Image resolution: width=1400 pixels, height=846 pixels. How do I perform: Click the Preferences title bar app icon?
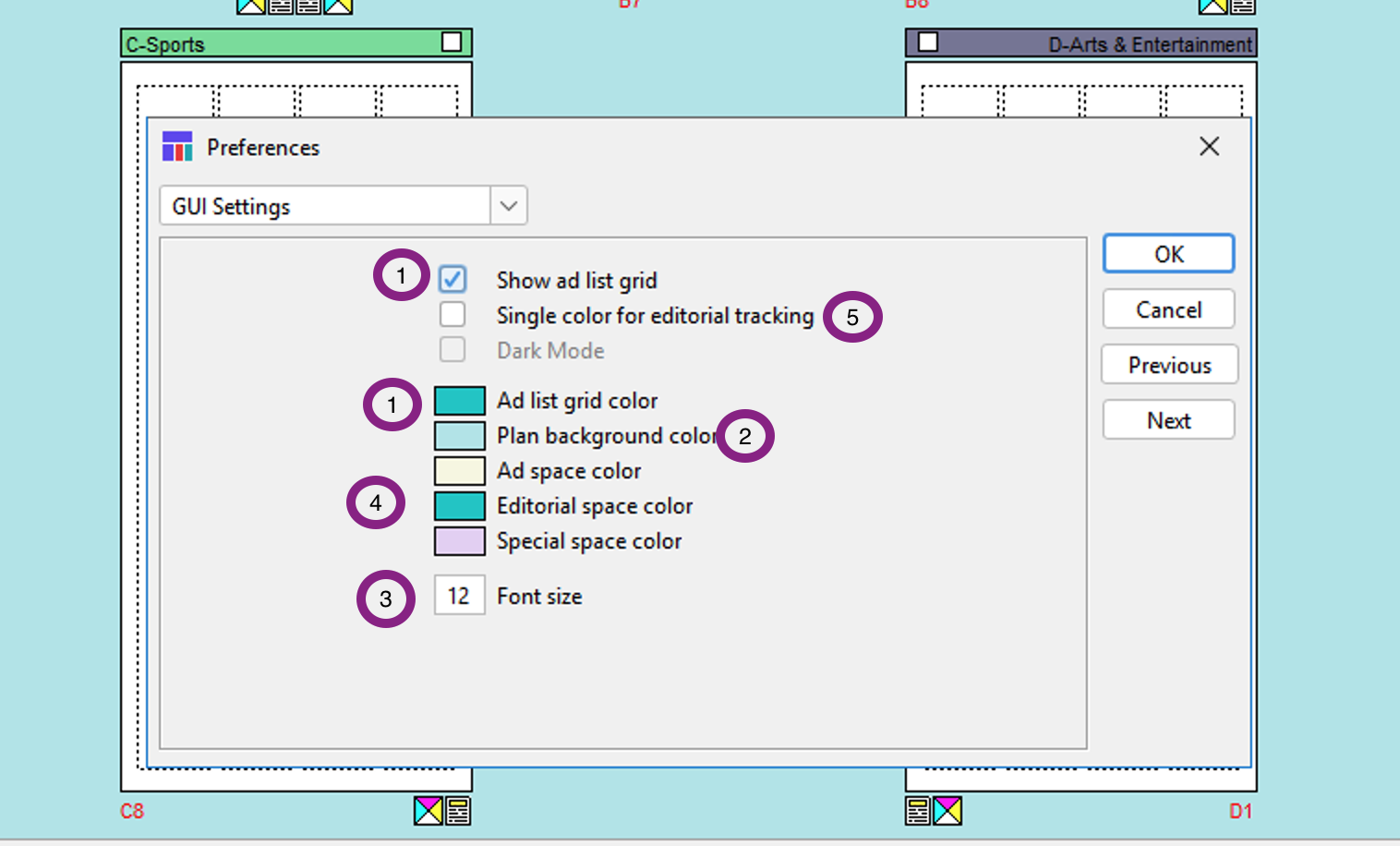tap(177, 147)
